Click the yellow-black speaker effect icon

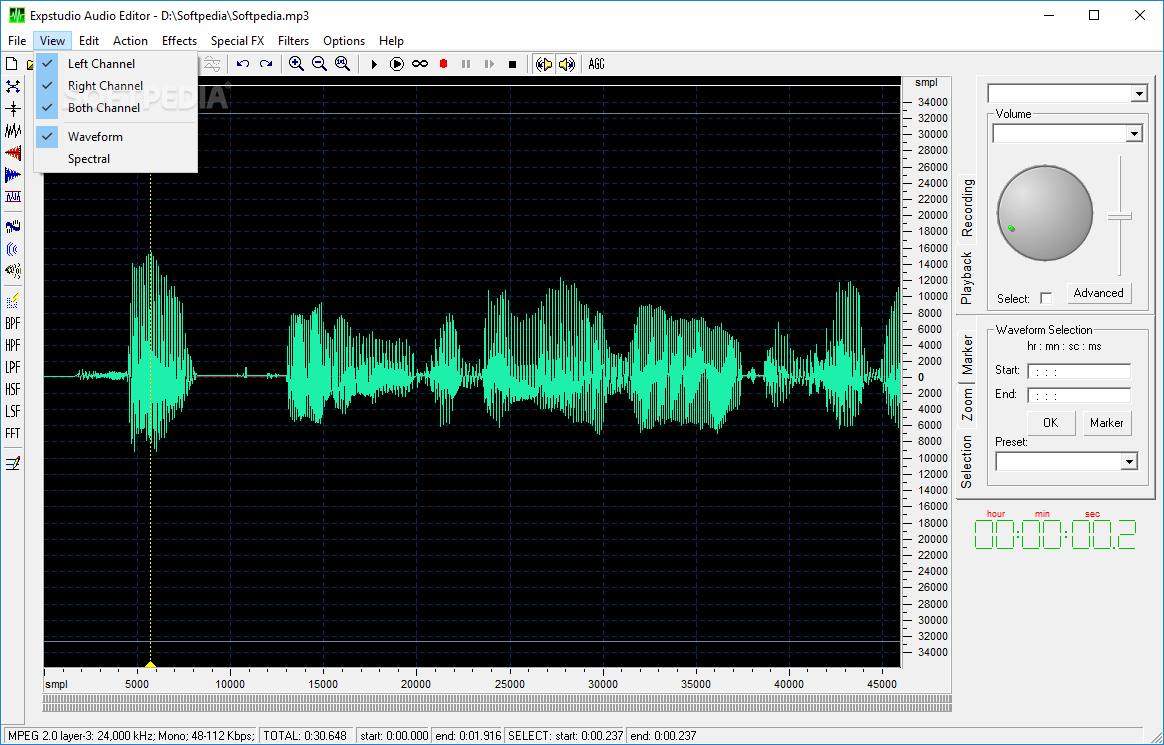coord(13,271)
